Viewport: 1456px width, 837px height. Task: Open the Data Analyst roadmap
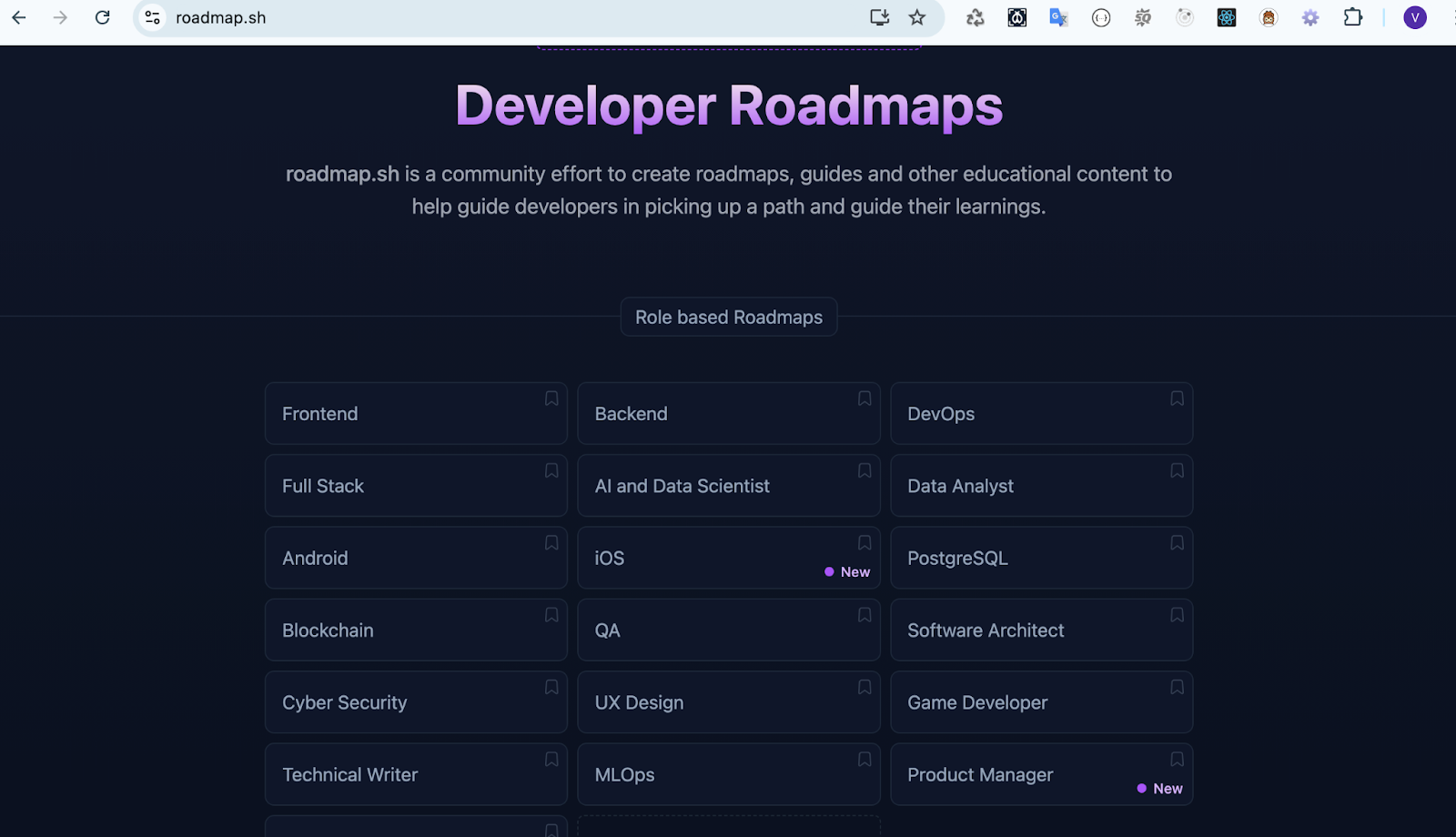1042,486
